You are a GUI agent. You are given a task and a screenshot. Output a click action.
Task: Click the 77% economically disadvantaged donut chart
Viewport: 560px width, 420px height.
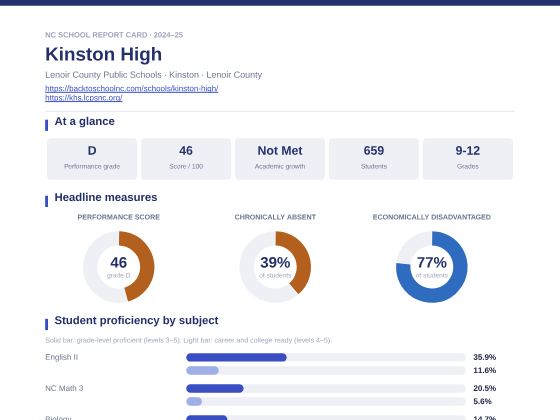click(432, 267)
